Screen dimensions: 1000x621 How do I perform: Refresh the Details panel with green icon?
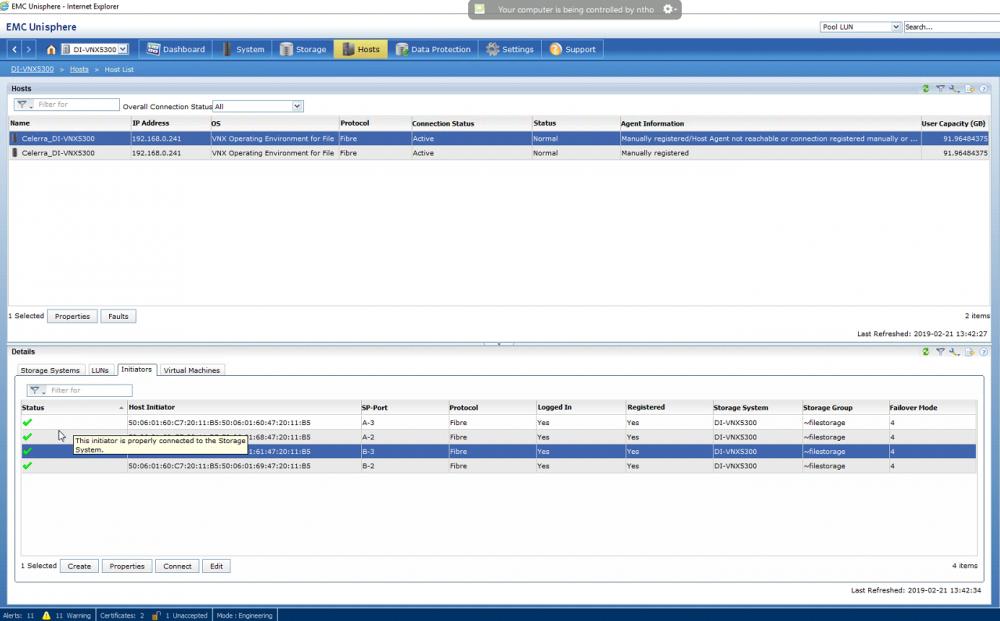click(x=925, y=352)
